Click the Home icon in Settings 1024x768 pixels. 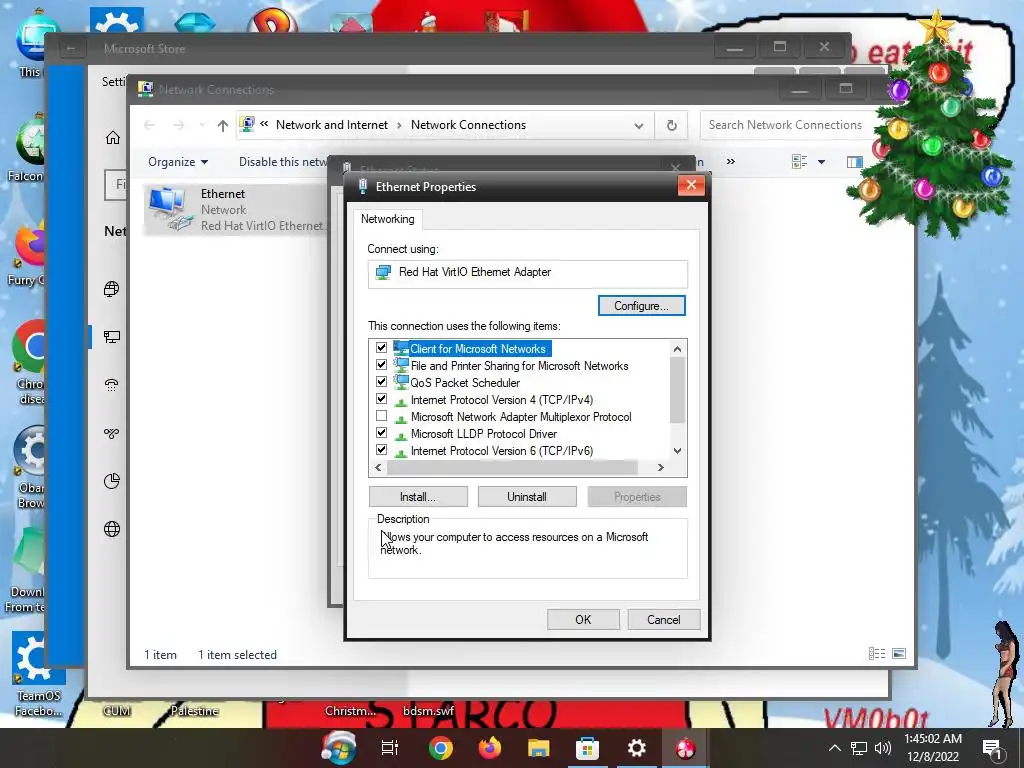[x=113, y=138]
